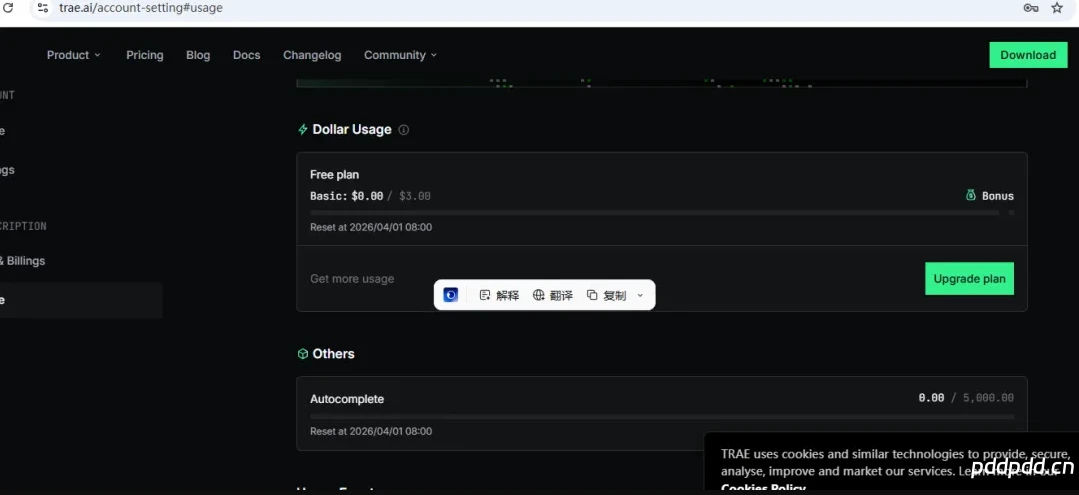Click the Bonus money bag icon

[971, 195]
